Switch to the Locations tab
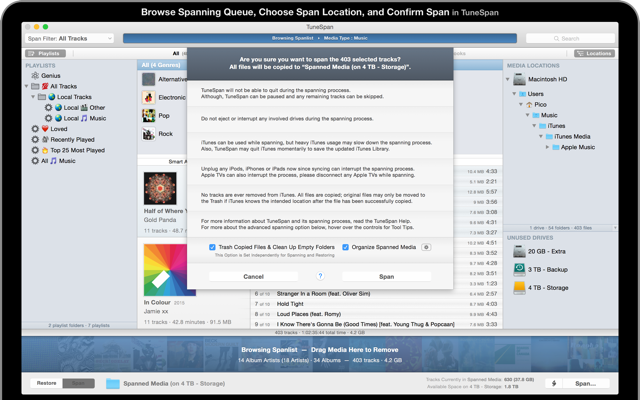 coord(594,53)
